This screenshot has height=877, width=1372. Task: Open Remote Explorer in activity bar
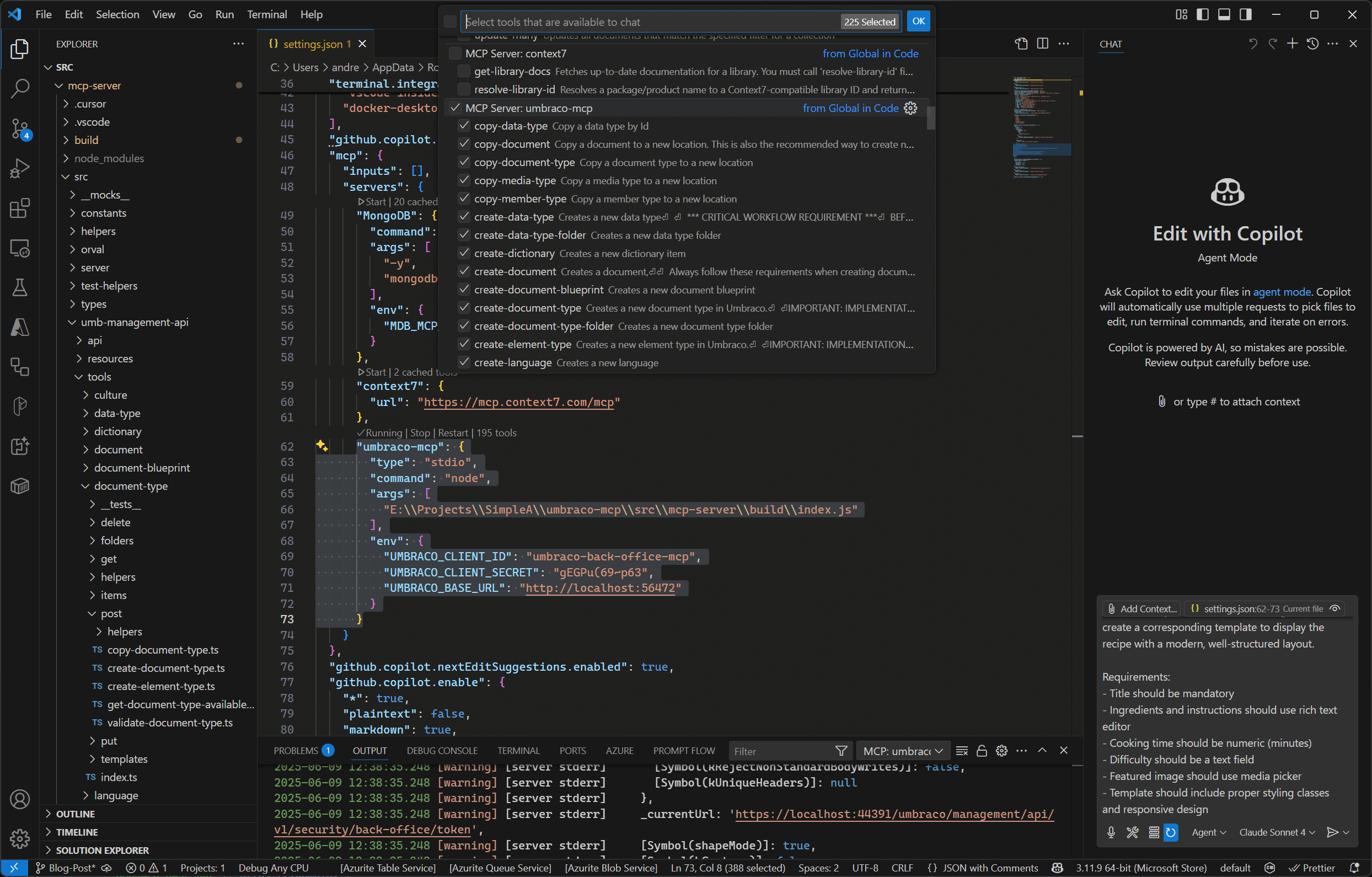(x=20, y=248)
